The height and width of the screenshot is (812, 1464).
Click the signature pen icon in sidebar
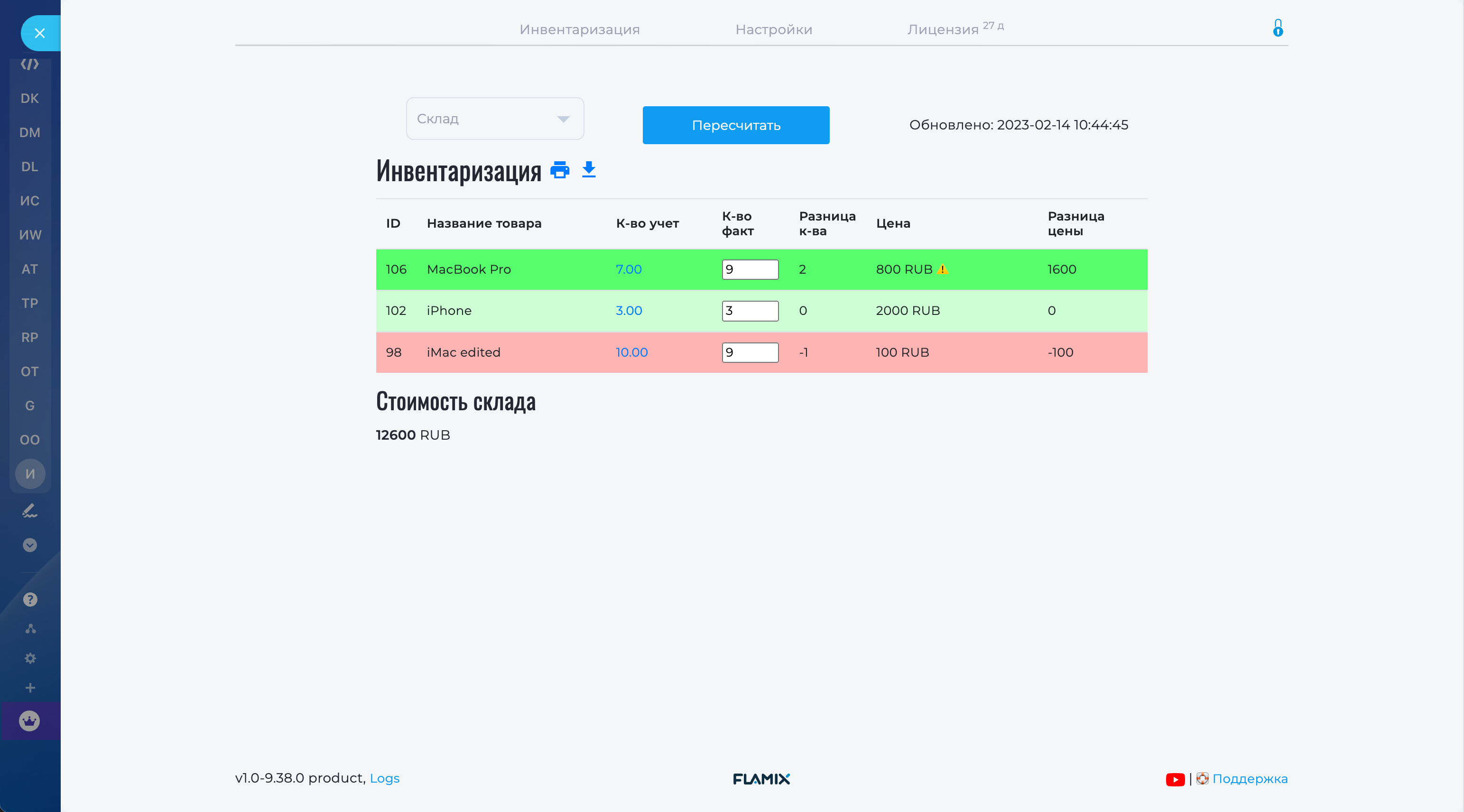[29, 511]
